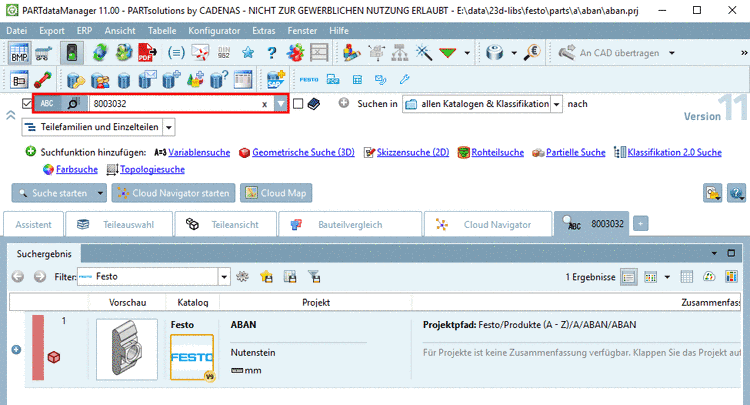Open the Variablensuche link
Screen dimensions: 750x405
[x=199, y=153]
